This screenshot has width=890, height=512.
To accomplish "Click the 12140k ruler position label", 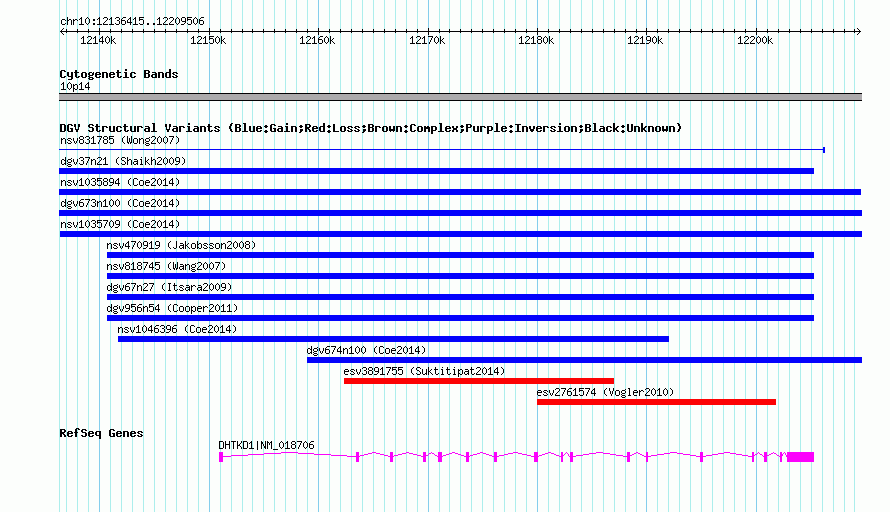I will click(98, 40).
